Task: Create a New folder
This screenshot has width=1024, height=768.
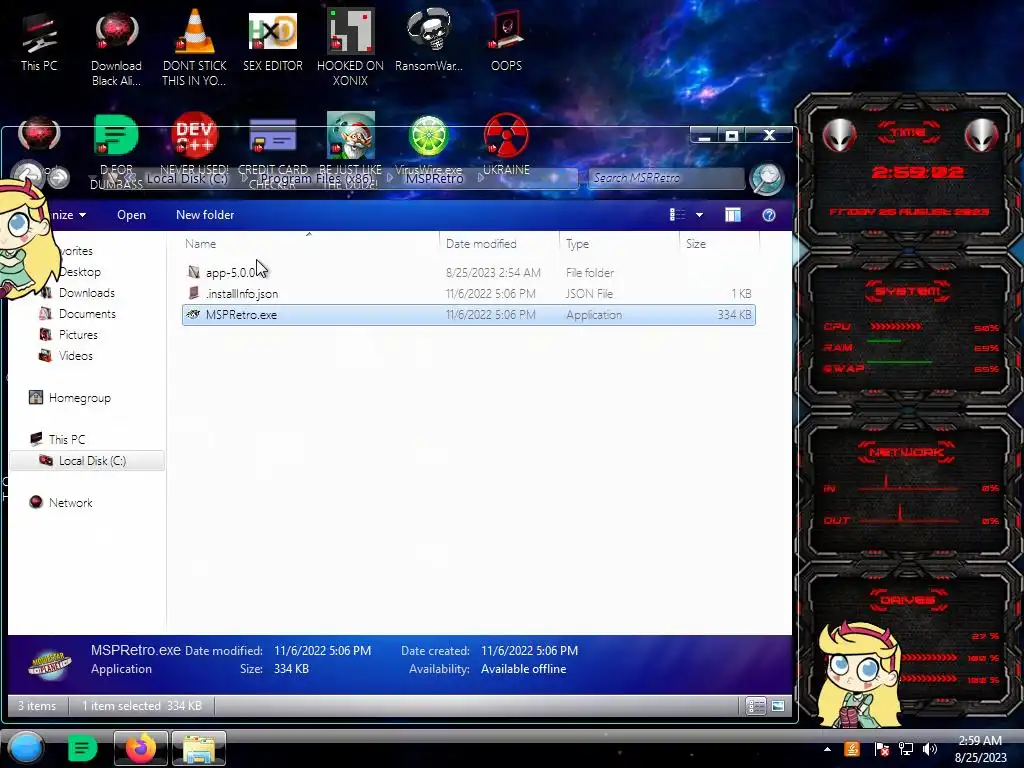Action: click(204, 215)
